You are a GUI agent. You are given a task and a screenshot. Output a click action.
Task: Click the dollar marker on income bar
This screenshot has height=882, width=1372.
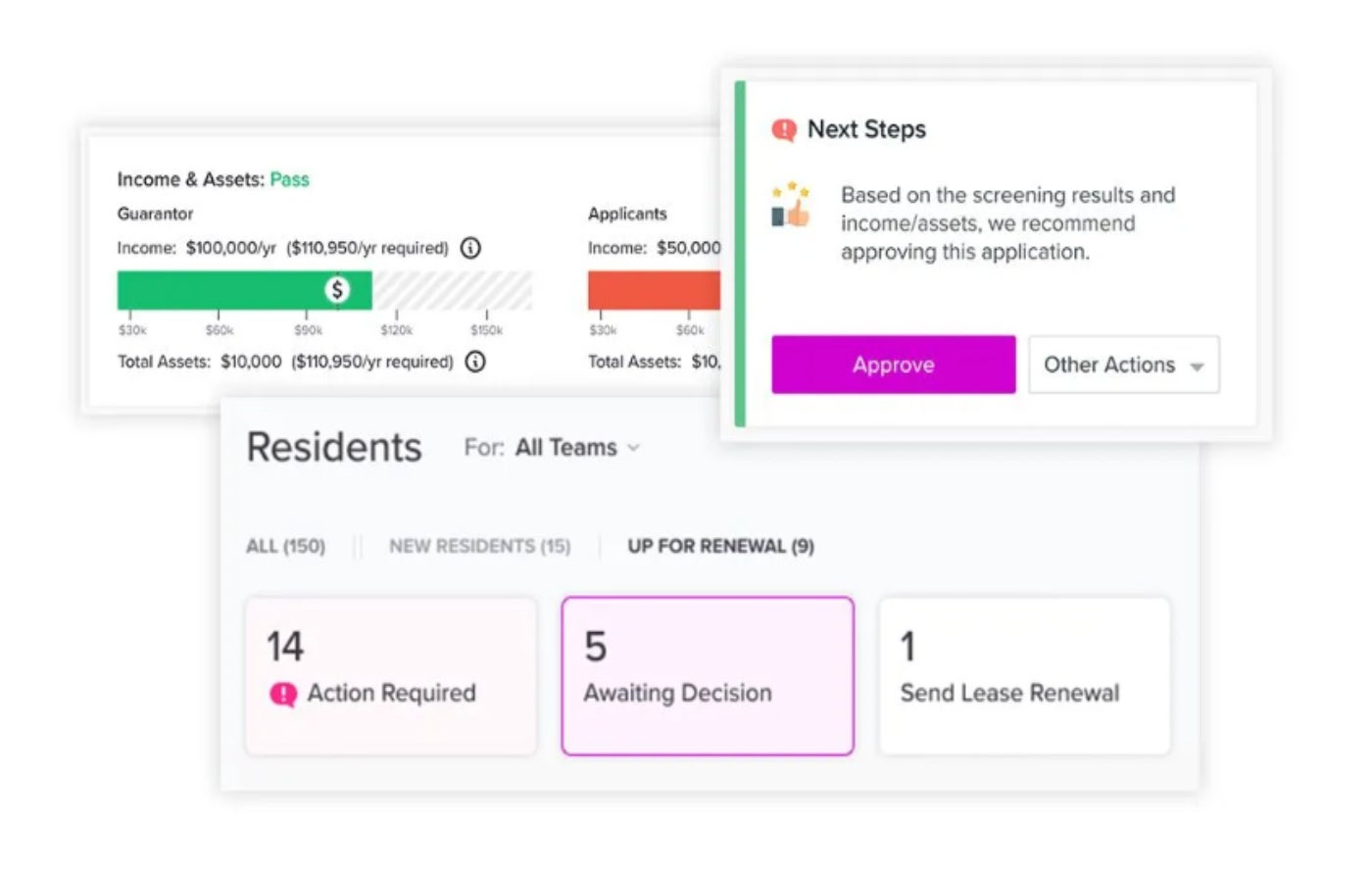pos(337,289)
